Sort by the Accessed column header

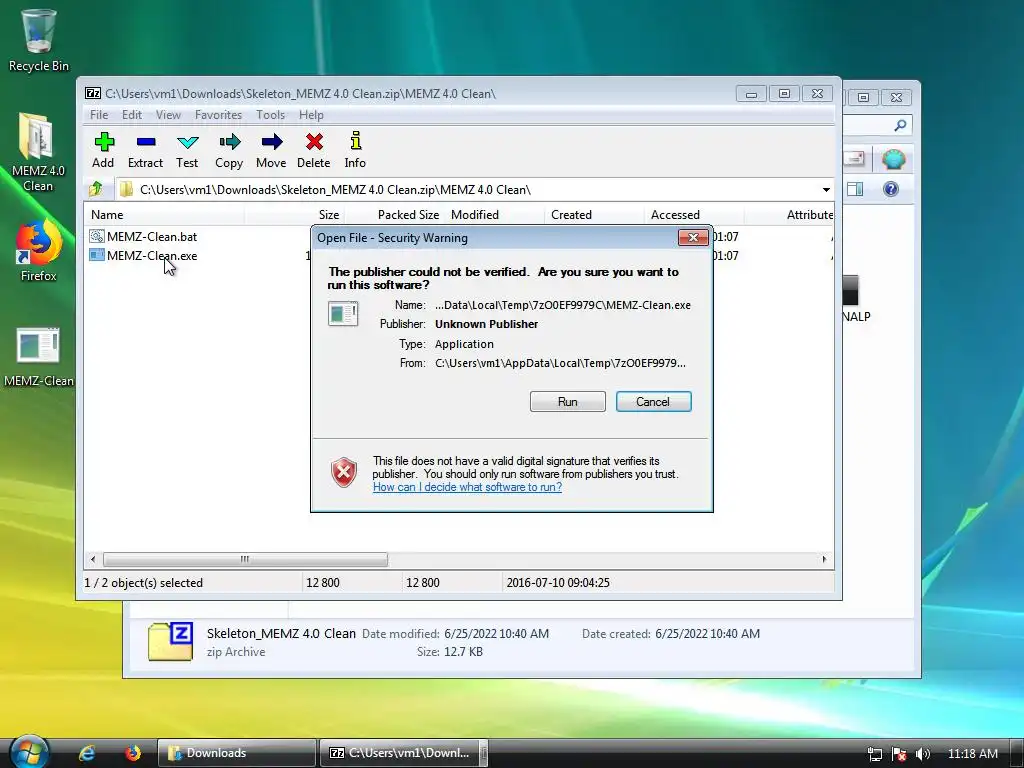694,215
